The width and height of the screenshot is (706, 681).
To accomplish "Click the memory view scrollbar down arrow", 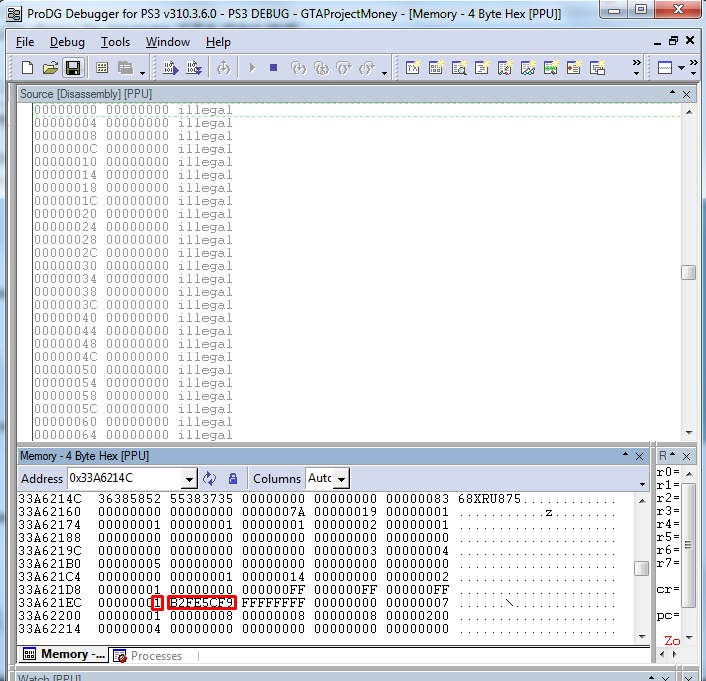I will (x=642, y=636).
